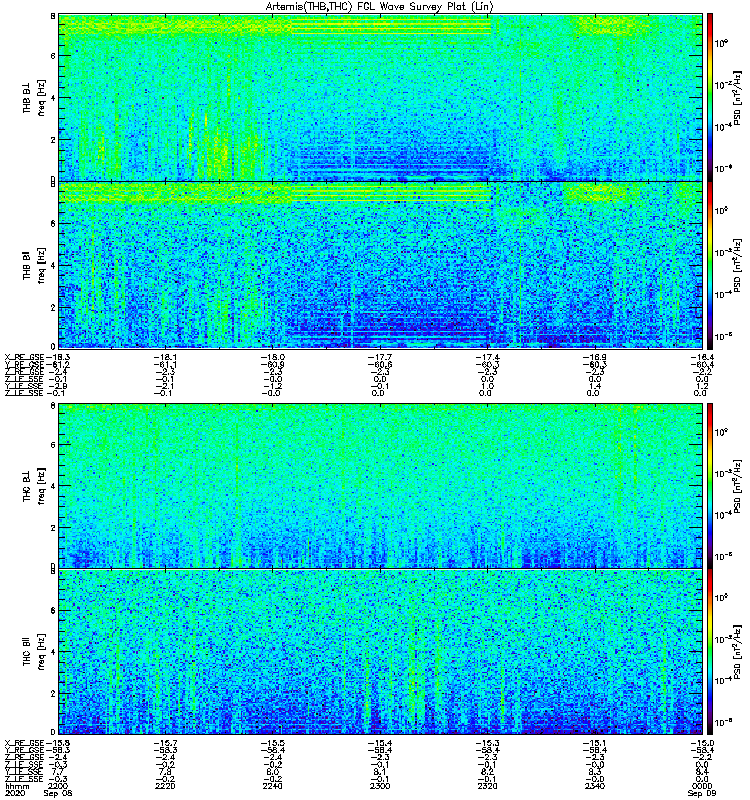
Task: Click the -15.0 X position value
Action: coord(702,743)
